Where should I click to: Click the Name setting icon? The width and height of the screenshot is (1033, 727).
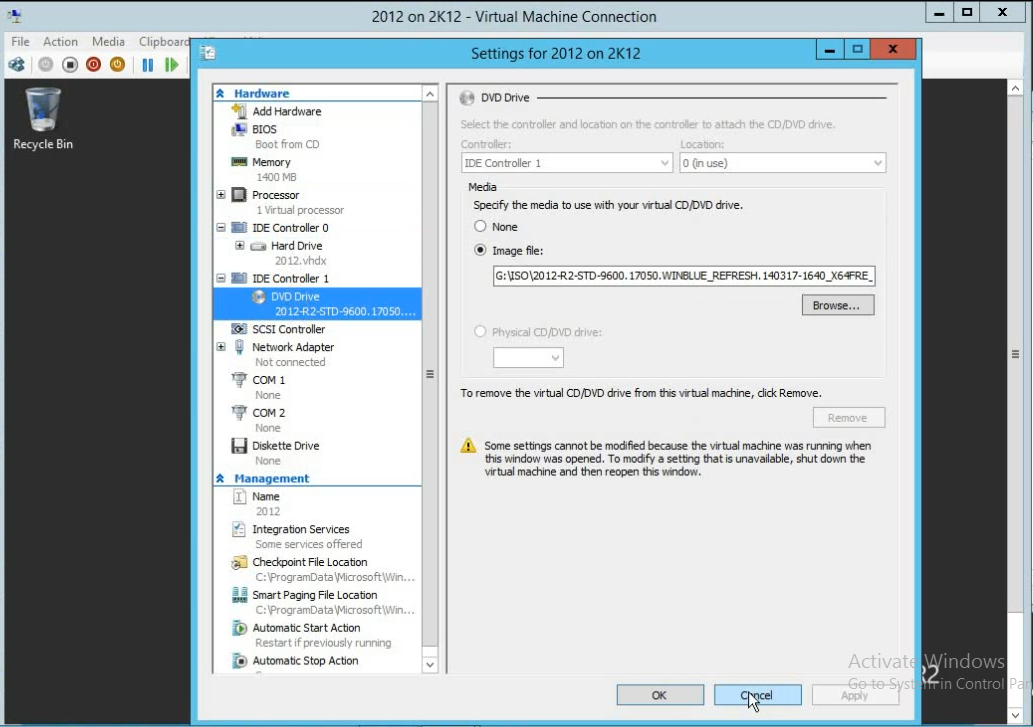239,497
